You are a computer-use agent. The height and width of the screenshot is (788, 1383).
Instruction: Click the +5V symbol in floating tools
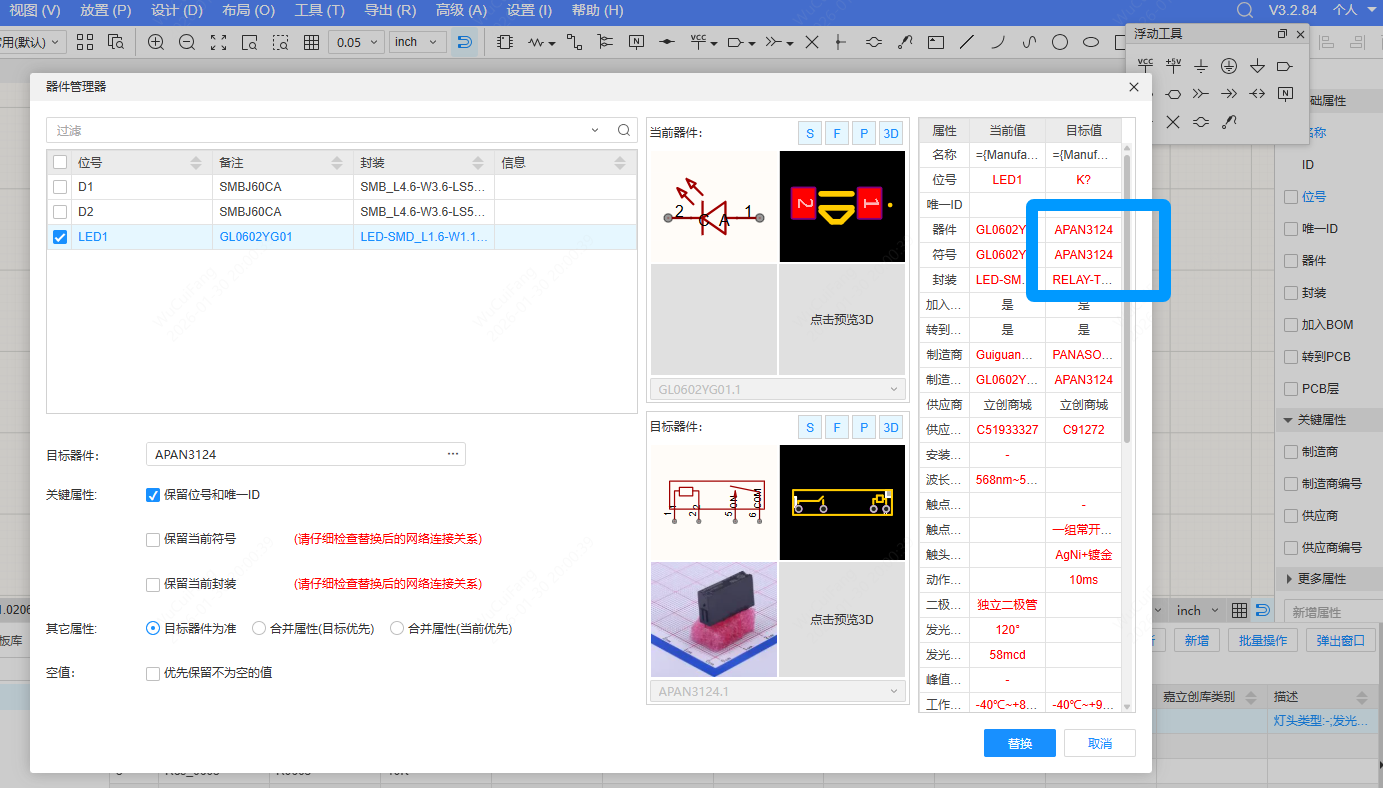[1173, 66]
